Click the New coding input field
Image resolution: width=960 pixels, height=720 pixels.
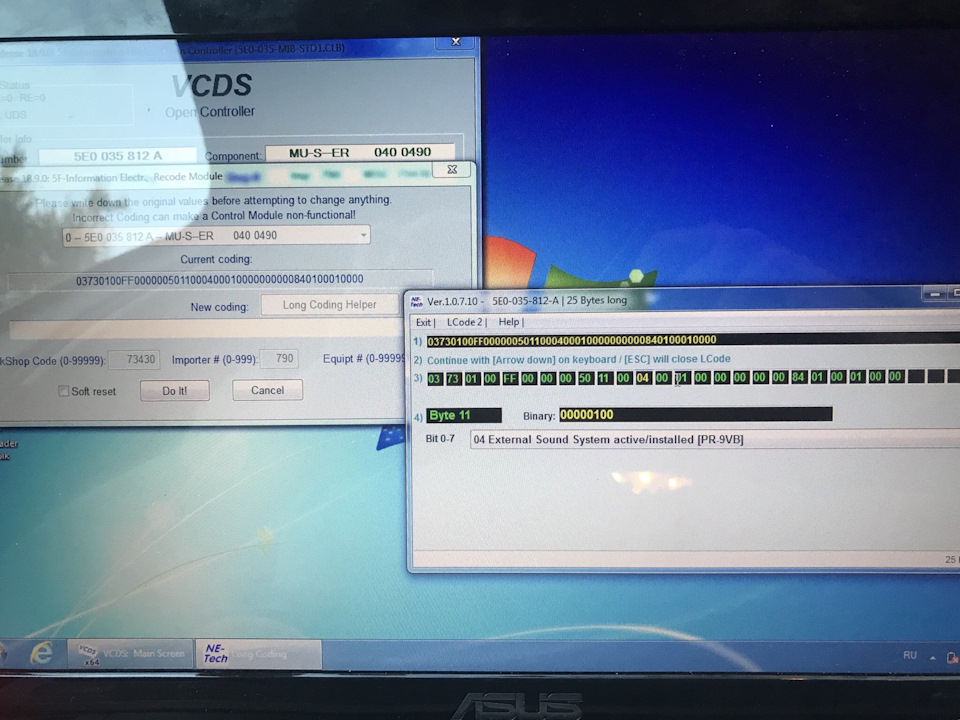tap(205, 329)
